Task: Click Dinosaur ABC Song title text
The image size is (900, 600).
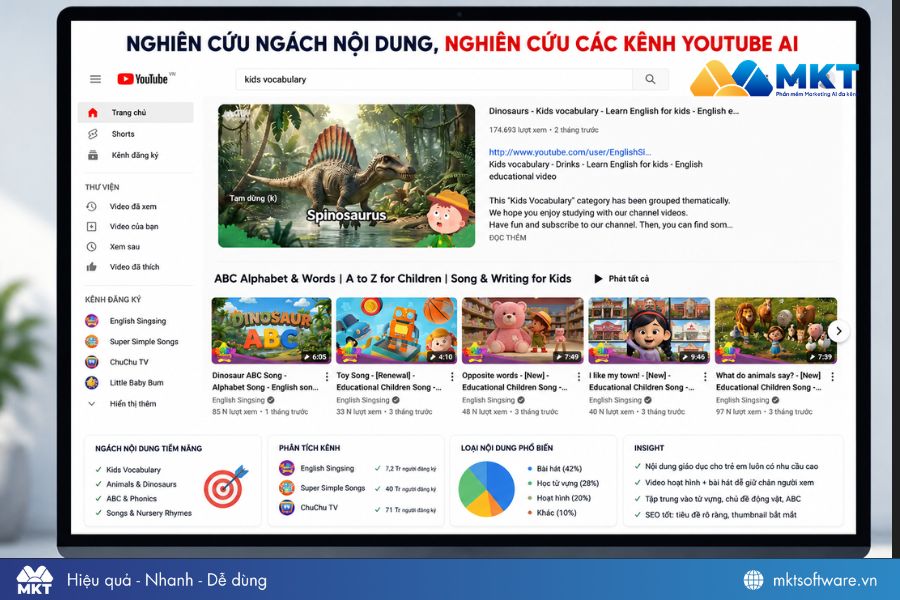Action: tap(265, 381)
